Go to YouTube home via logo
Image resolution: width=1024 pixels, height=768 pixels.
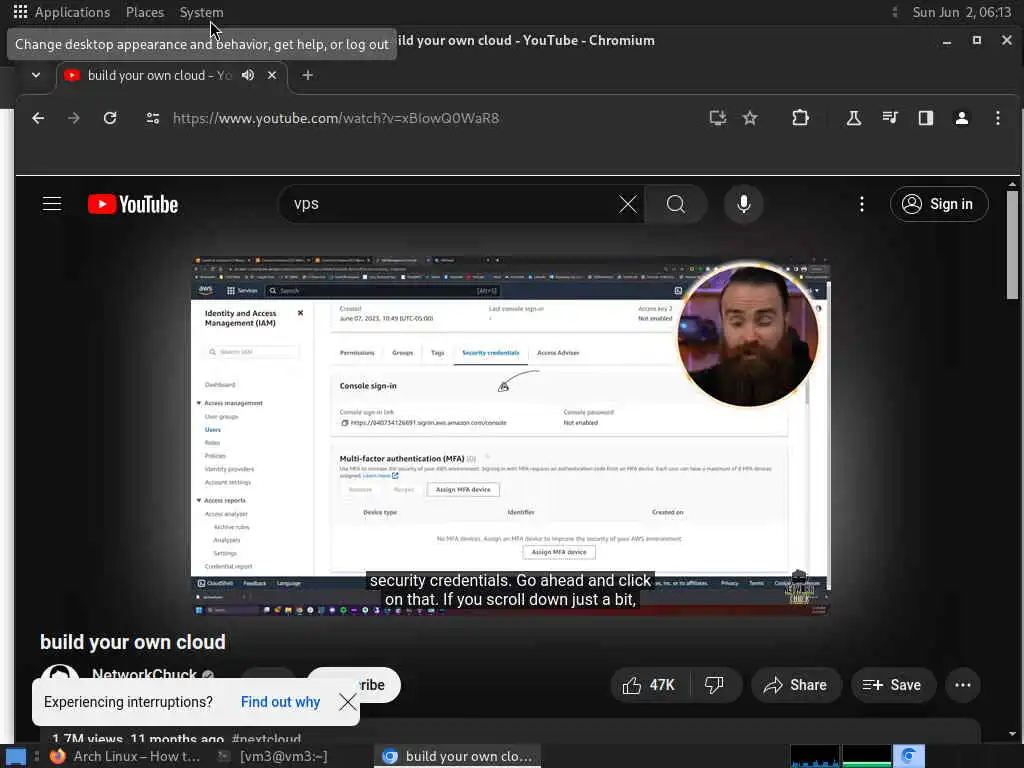click(x=133, y=204)
